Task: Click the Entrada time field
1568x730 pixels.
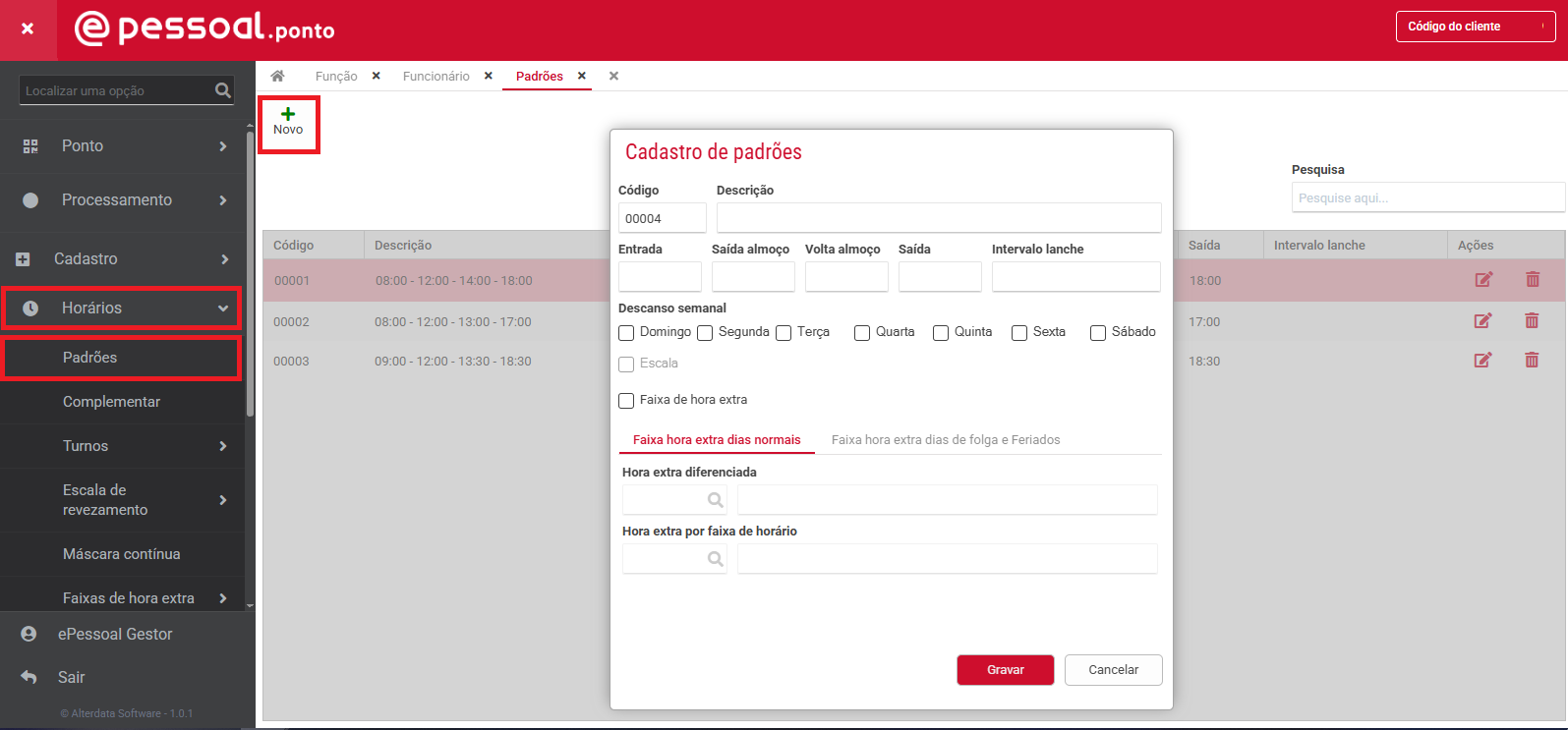Action: (x=660, y=276)
